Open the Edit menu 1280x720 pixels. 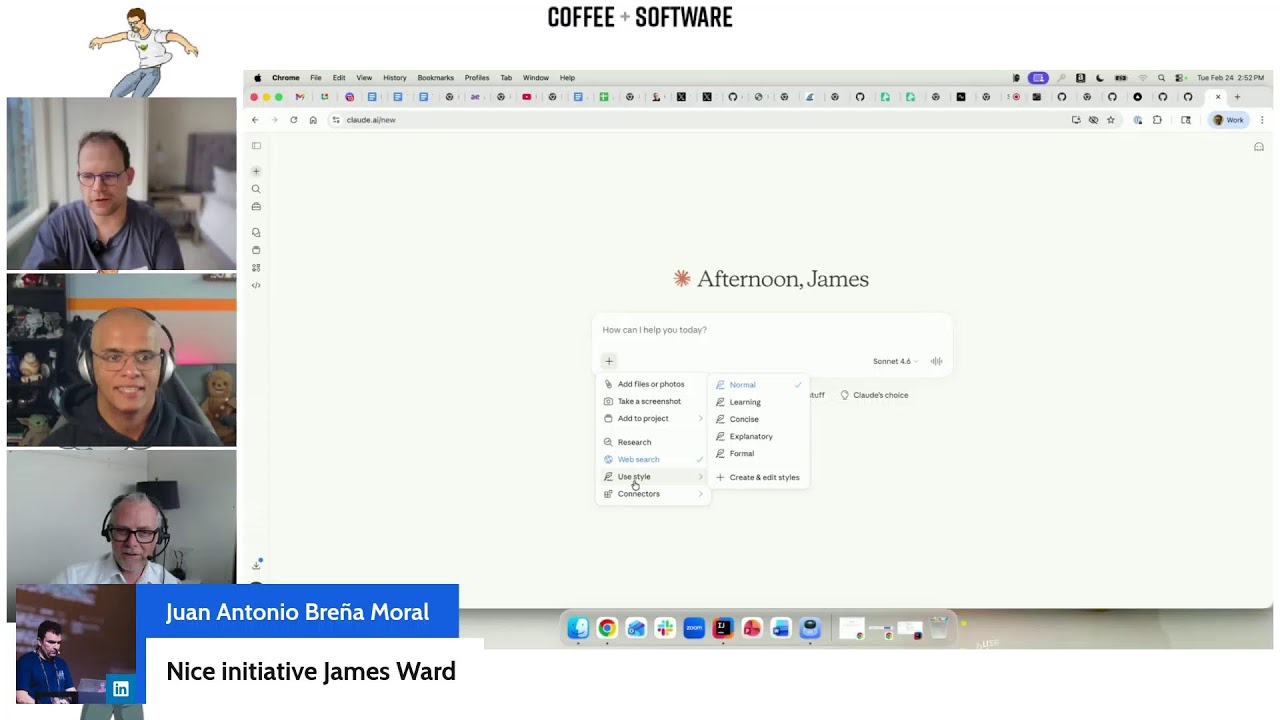(339, 77)
